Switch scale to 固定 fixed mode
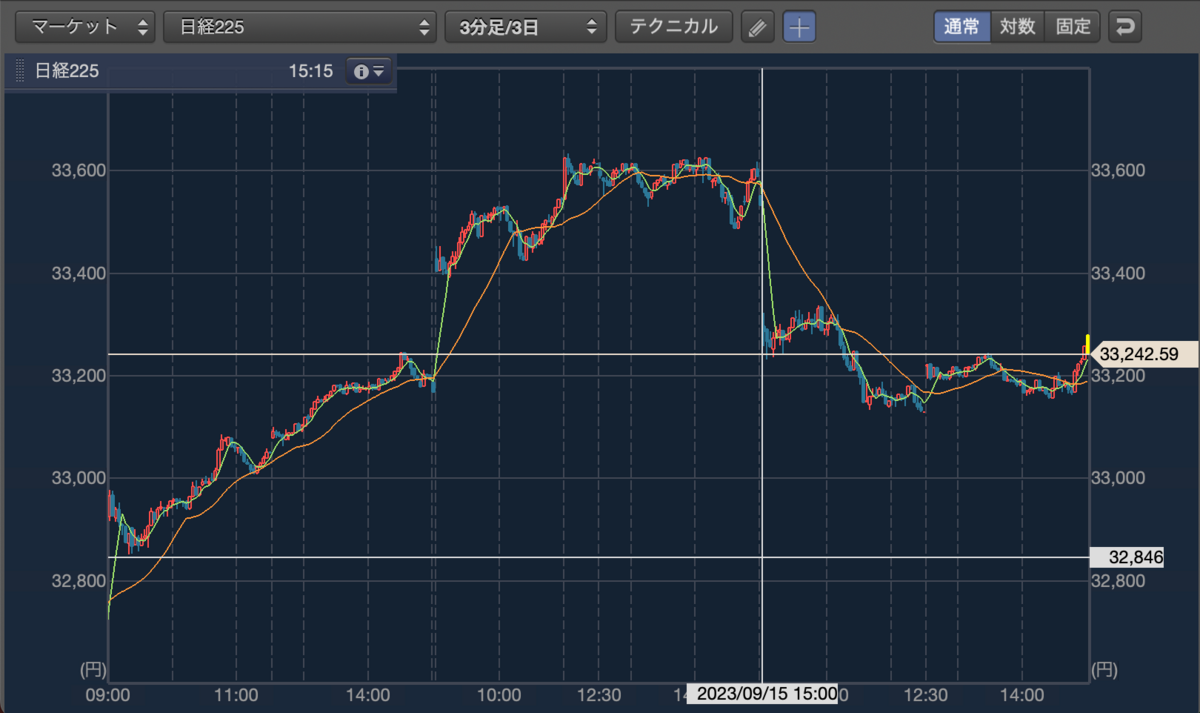Screen dimensions: 1200x713 [x=1072, y=27]
